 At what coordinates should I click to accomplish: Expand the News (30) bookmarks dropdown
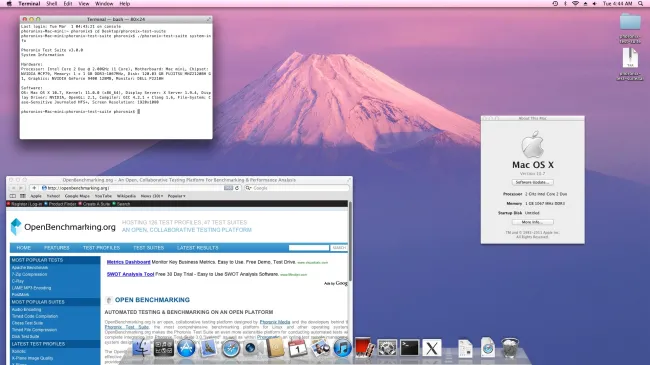(152, 196)
